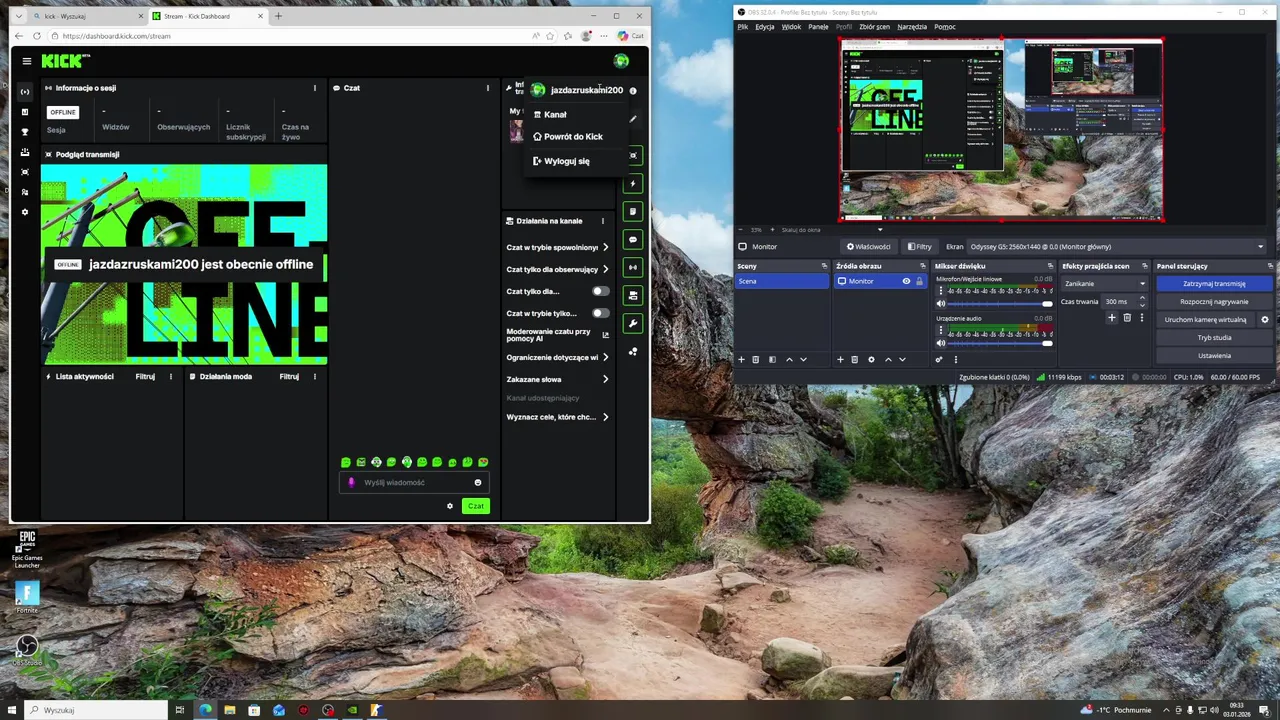
Task: Open Lista aktywności three-dot menu
Action: point(171,377)
